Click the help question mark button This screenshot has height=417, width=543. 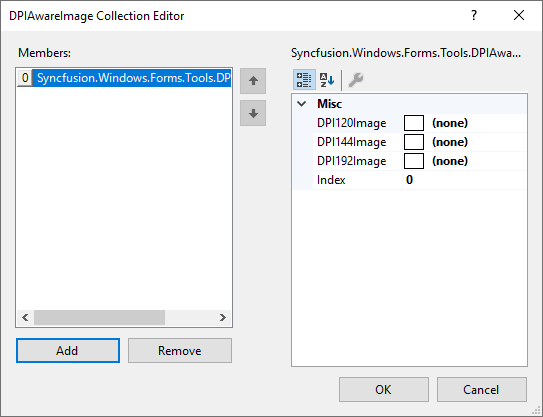pyautogui.click(x=474, y=16)
